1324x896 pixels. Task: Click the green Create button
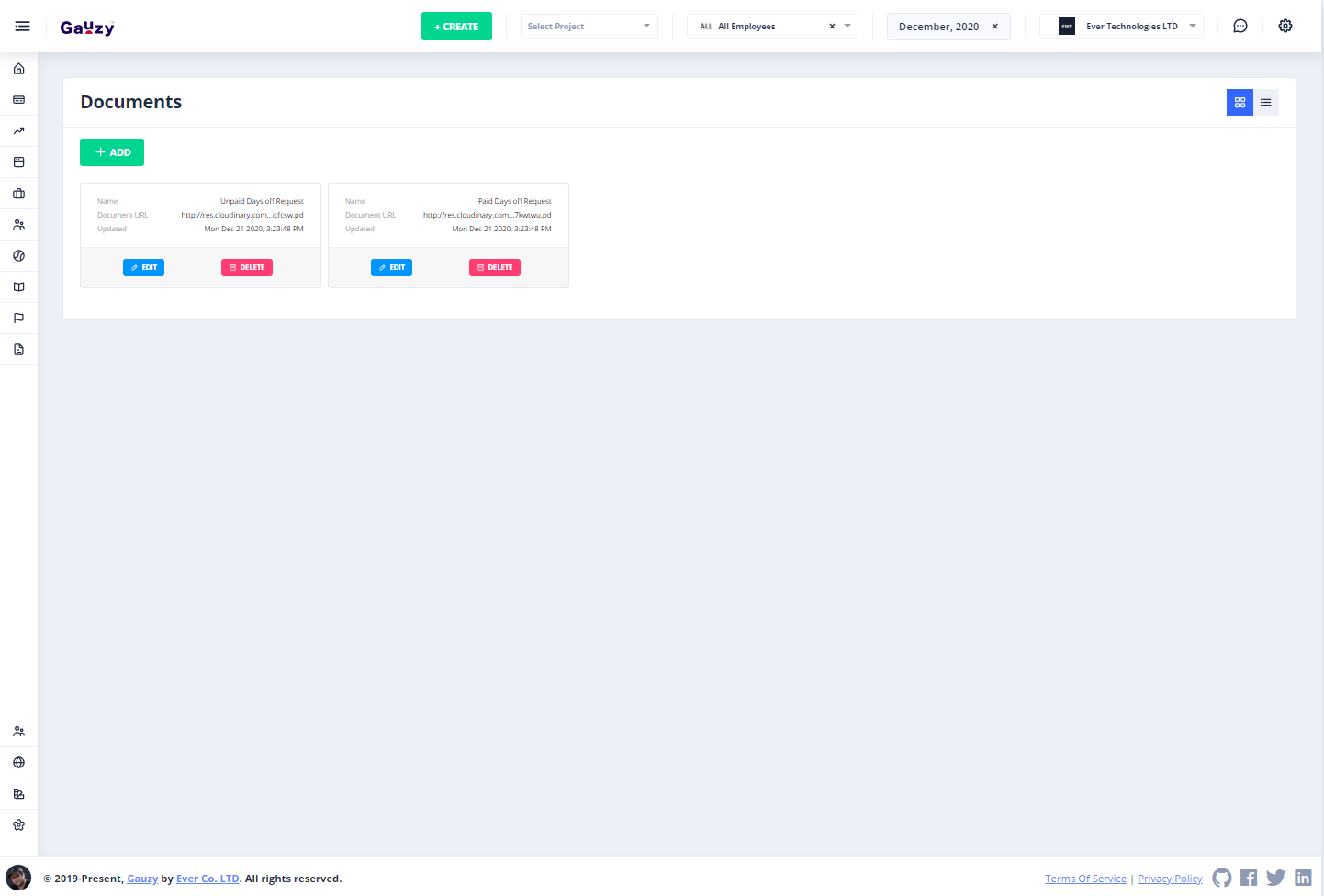(x=456, y=27)
